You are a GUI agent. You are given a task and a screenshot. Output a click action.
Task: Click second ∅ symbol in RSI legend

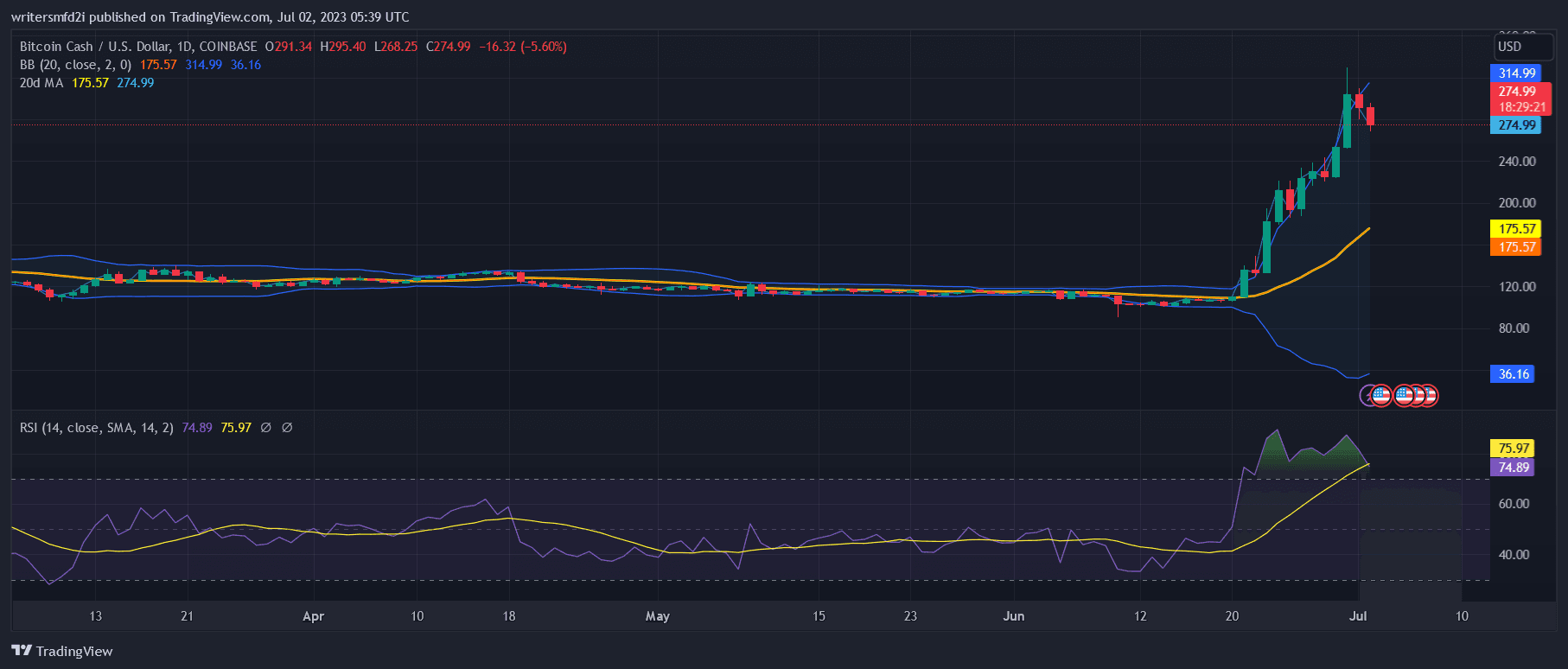pyautogui.click(x=287, y=428)
